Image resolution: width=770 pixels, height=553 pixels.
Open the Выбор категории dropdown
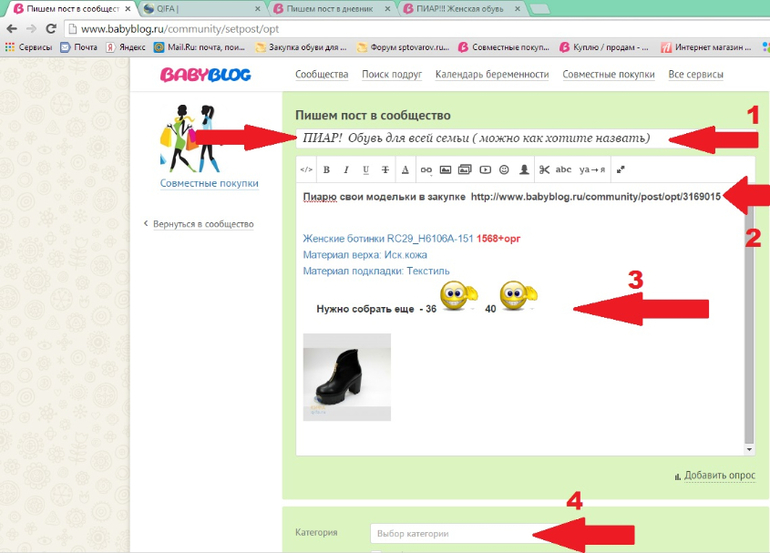point(451,534)
